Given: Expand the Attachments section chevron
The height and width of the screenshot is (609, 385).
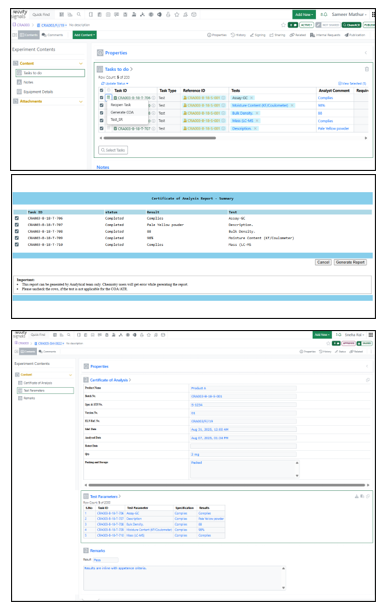Looking at the screenshot, I should (x=81, y=101).
